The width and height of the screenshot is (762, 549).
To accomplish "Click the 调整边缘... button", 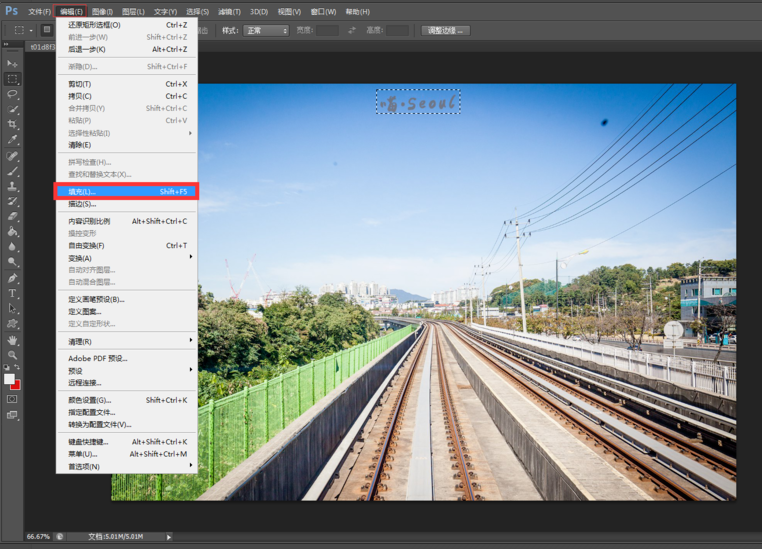I will tap(446, 31).
